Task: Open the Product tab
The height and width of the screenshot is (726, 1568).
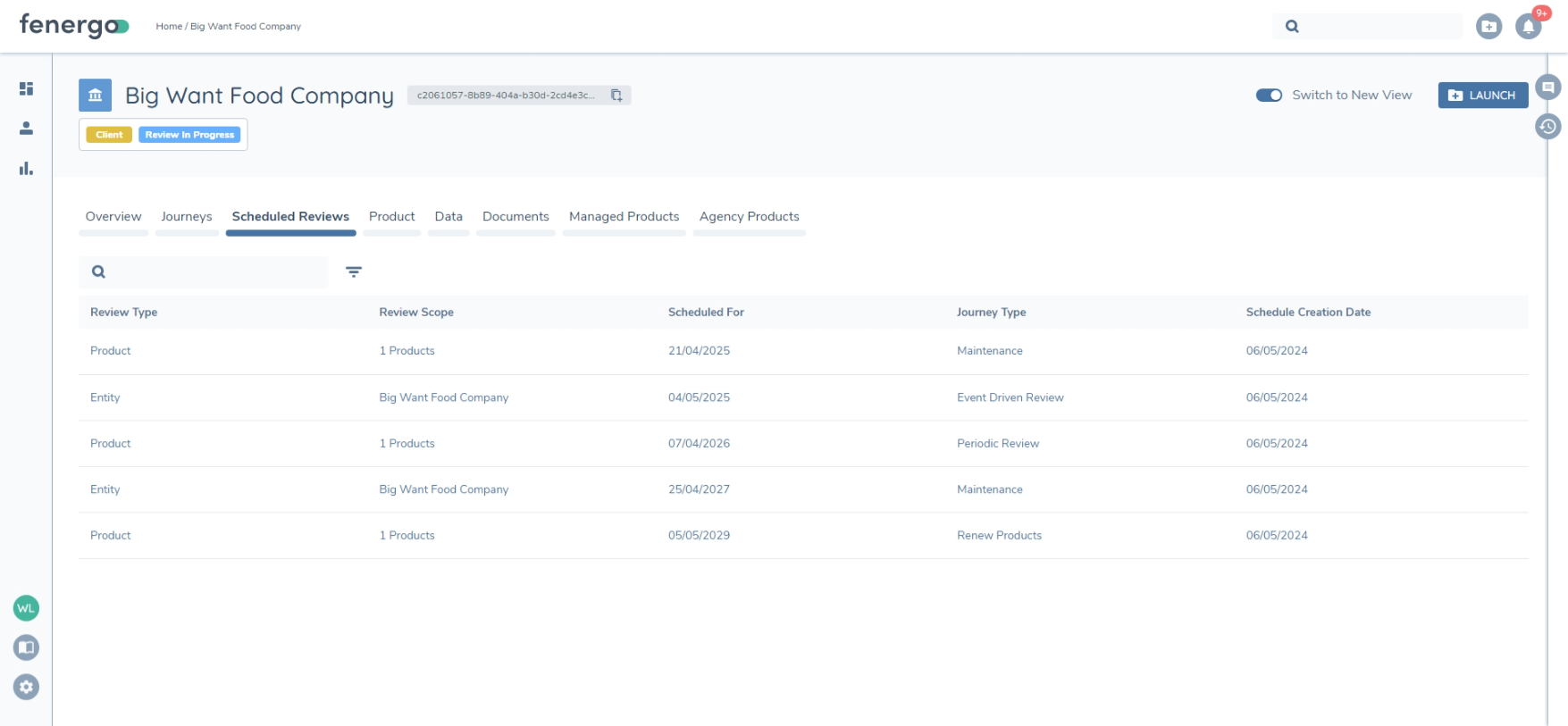Action: click(391, 216)
